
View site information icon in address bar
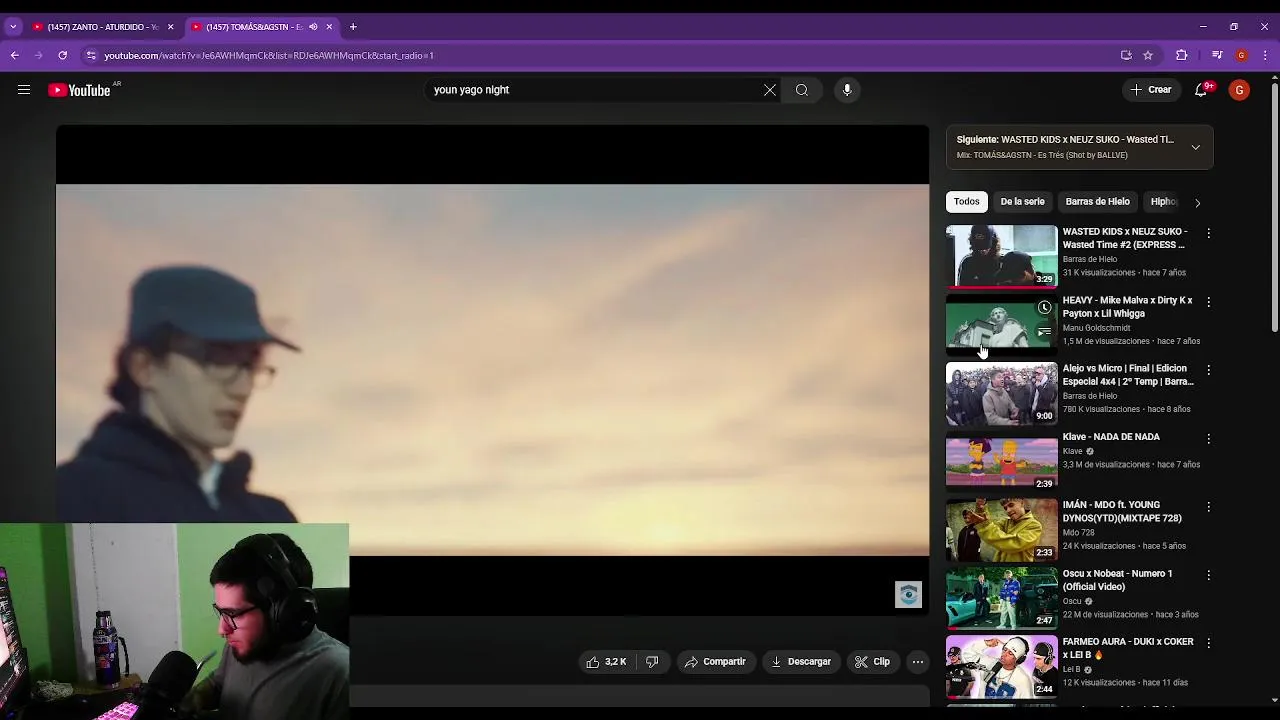(x=91, y=55)
